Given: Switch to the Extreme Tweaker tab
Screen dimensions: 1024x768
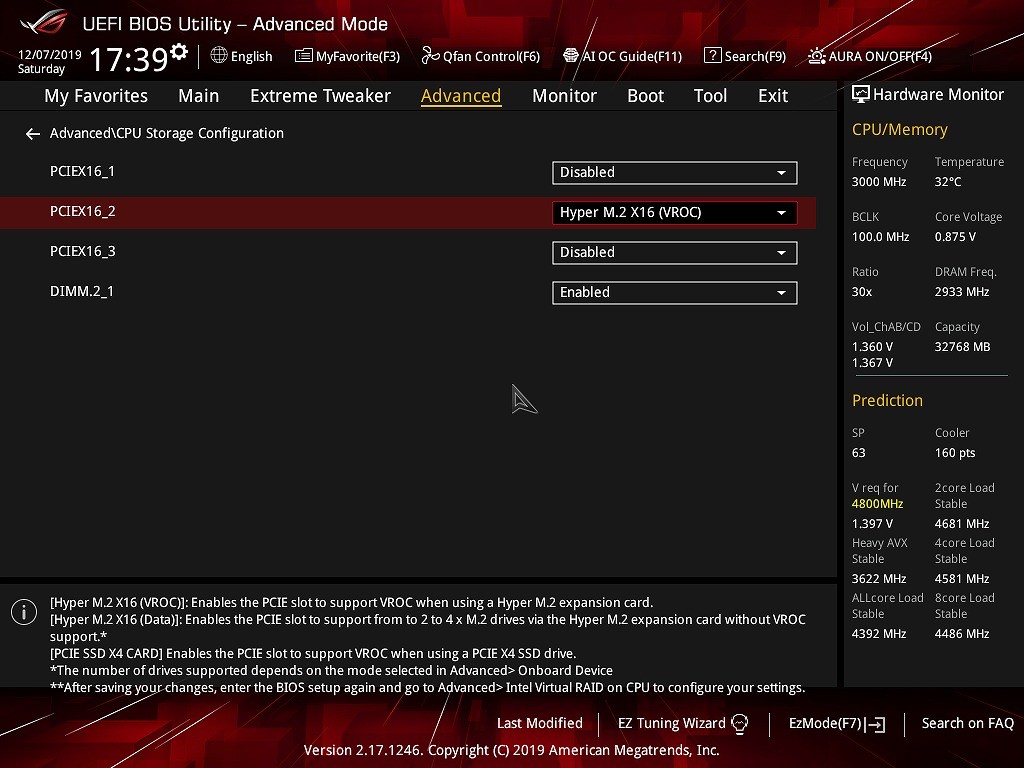Looking at the screenshot, I should [x=320, y=96].
